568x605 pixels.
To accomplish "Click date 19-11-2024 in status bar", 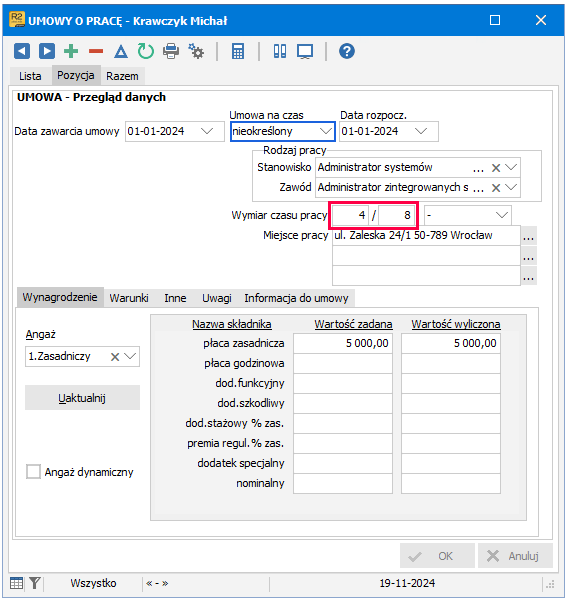I will [407, 583].
